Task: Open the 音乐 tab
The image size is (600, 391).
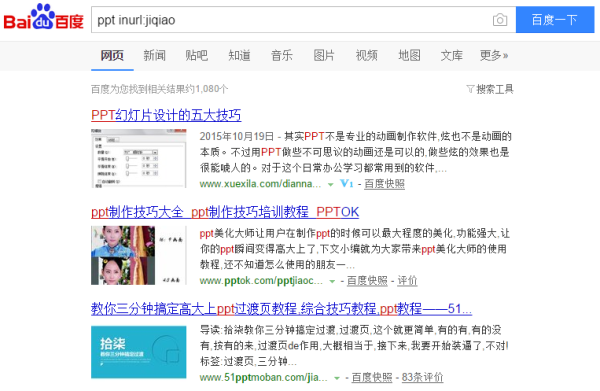Action: (282, 55)
